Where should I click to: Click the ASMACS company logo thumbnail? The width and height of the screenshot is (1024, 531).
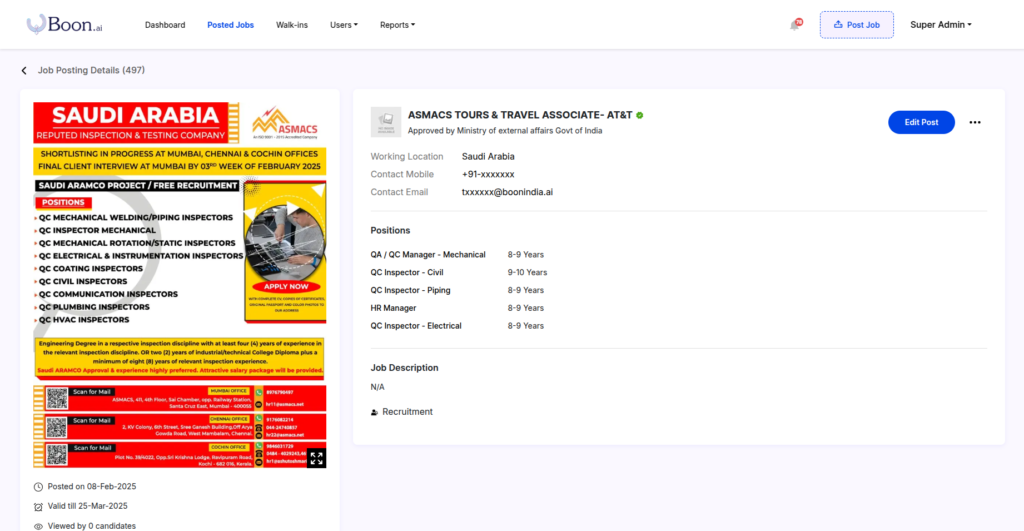click(x=386, y=122)
